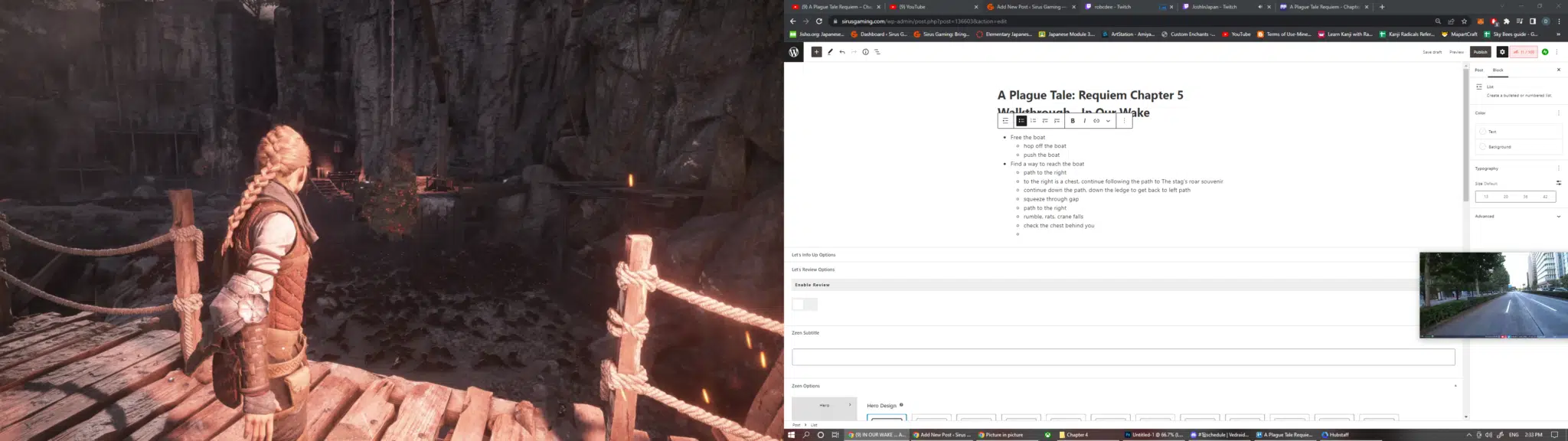This screenshot has width=1568, height=441.
Task: Open the green Jetpack icon
Action: (1545, 52)
